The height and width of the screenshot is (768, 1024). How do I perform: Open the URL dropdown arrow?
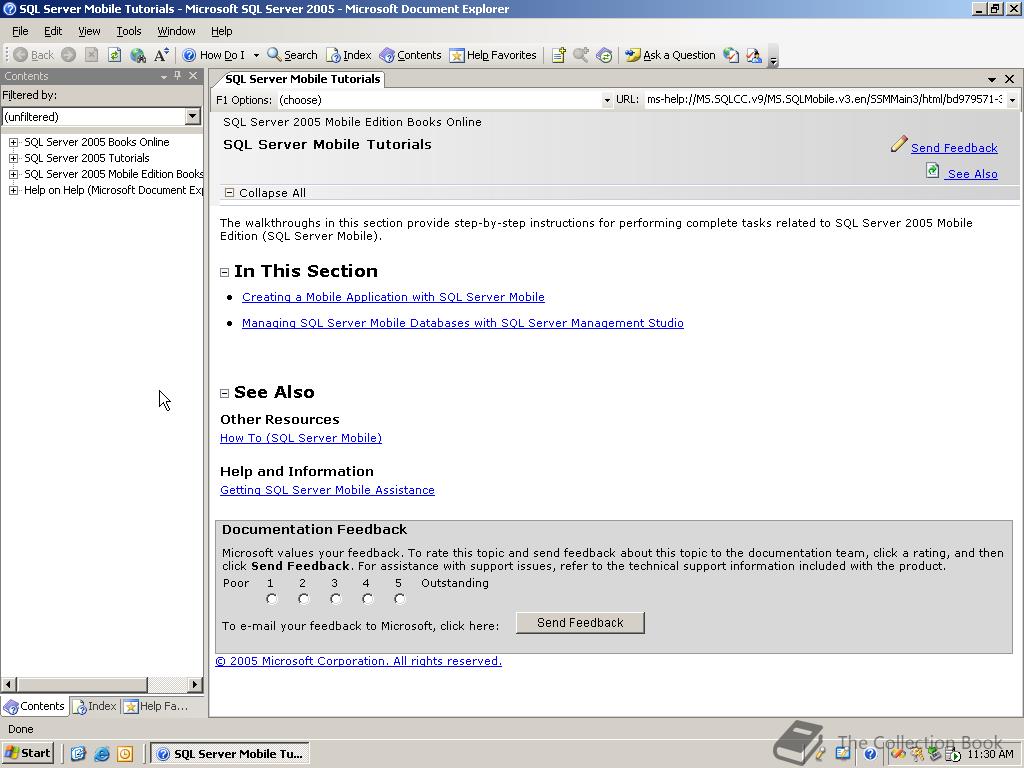coord(1012,100)
